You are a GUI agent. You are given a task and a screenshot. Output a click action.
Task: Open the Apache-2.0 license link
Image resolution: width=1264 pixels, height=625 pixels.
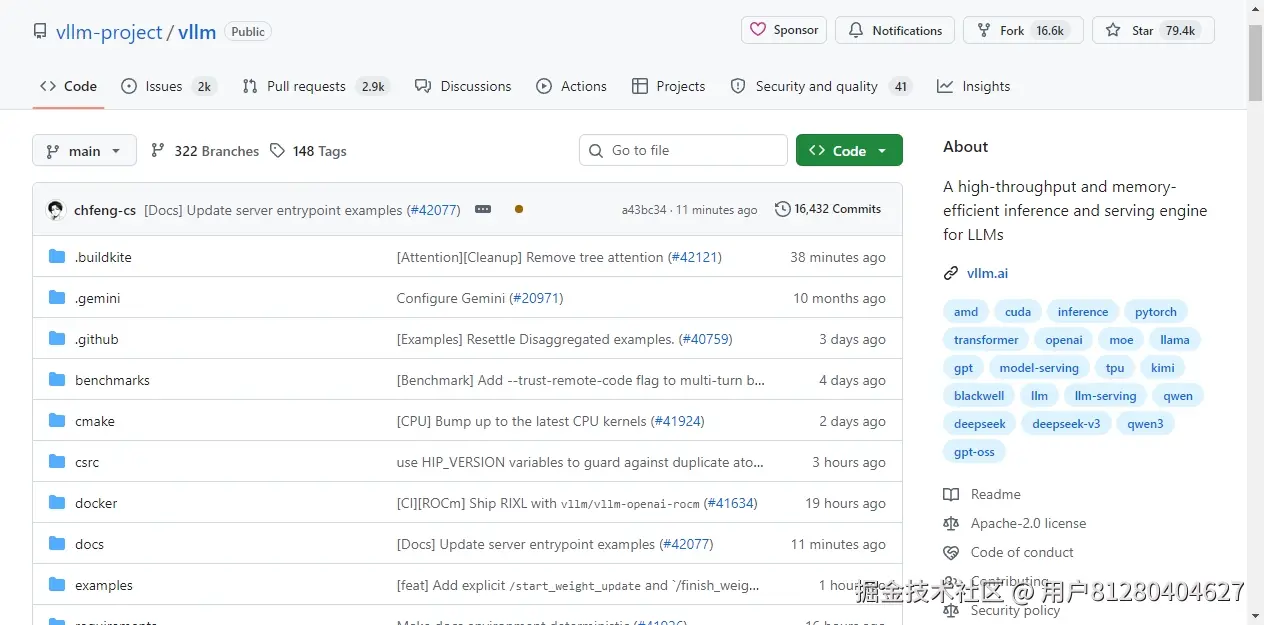pos(1014,523)
